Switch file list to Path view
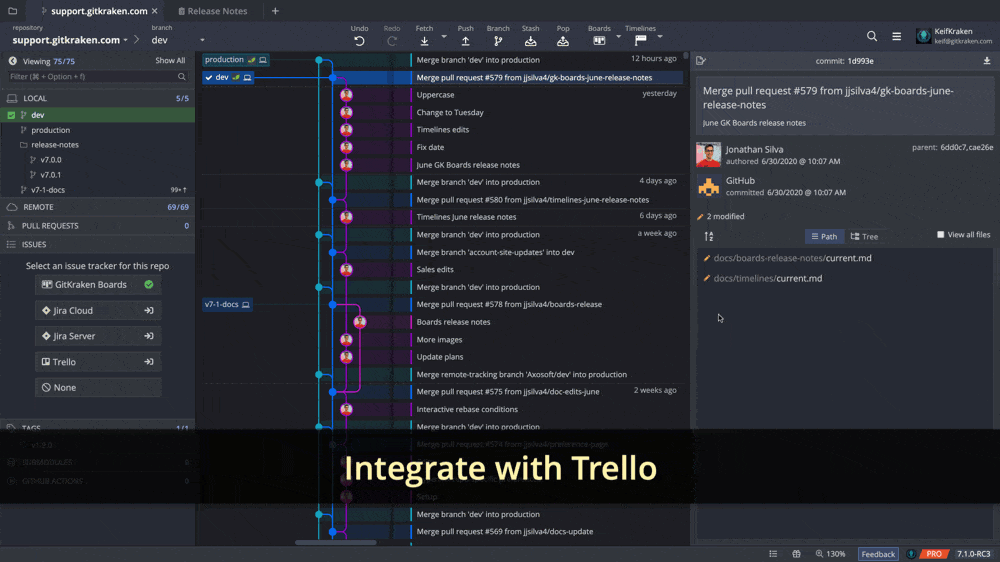This screenshot has height=562, width=1000. (824, 237)
